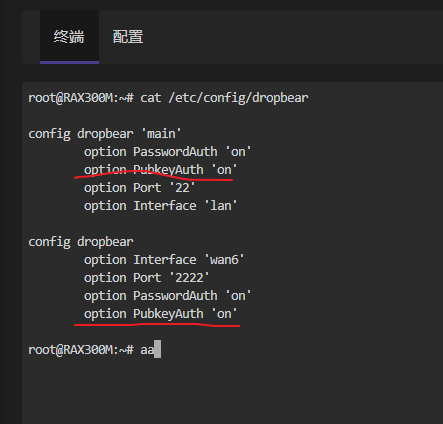Click the 'cat /etc/config/dropbear' command text
Viewport: 443px width, 424px height.
(224, 98)
